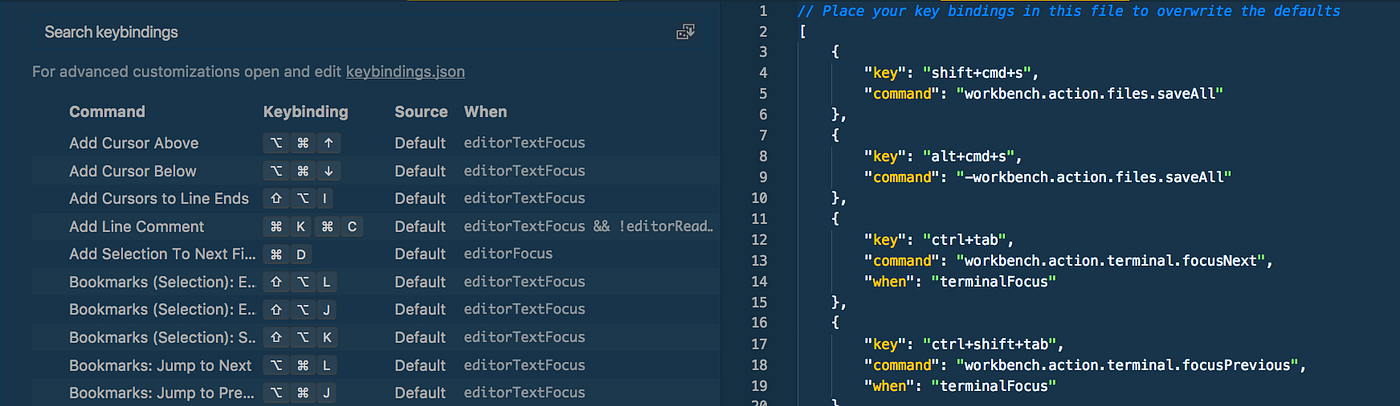The height and width of the screenshot is (406, 1400).
Task: Click the "shift+cmd+s" key value
Action: coord(983,72)
